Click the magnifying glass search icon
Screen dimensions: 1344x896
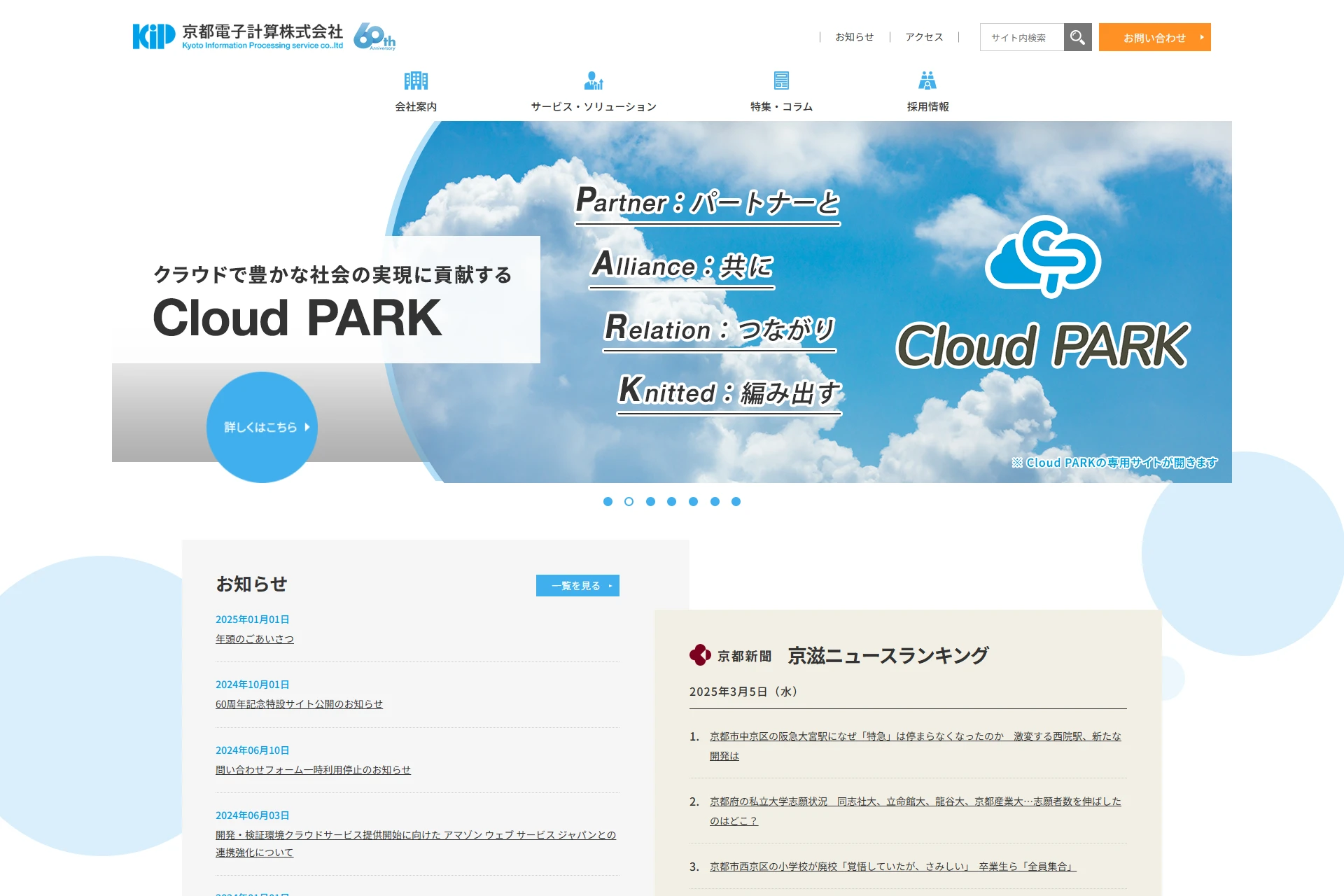[1077, 37]
